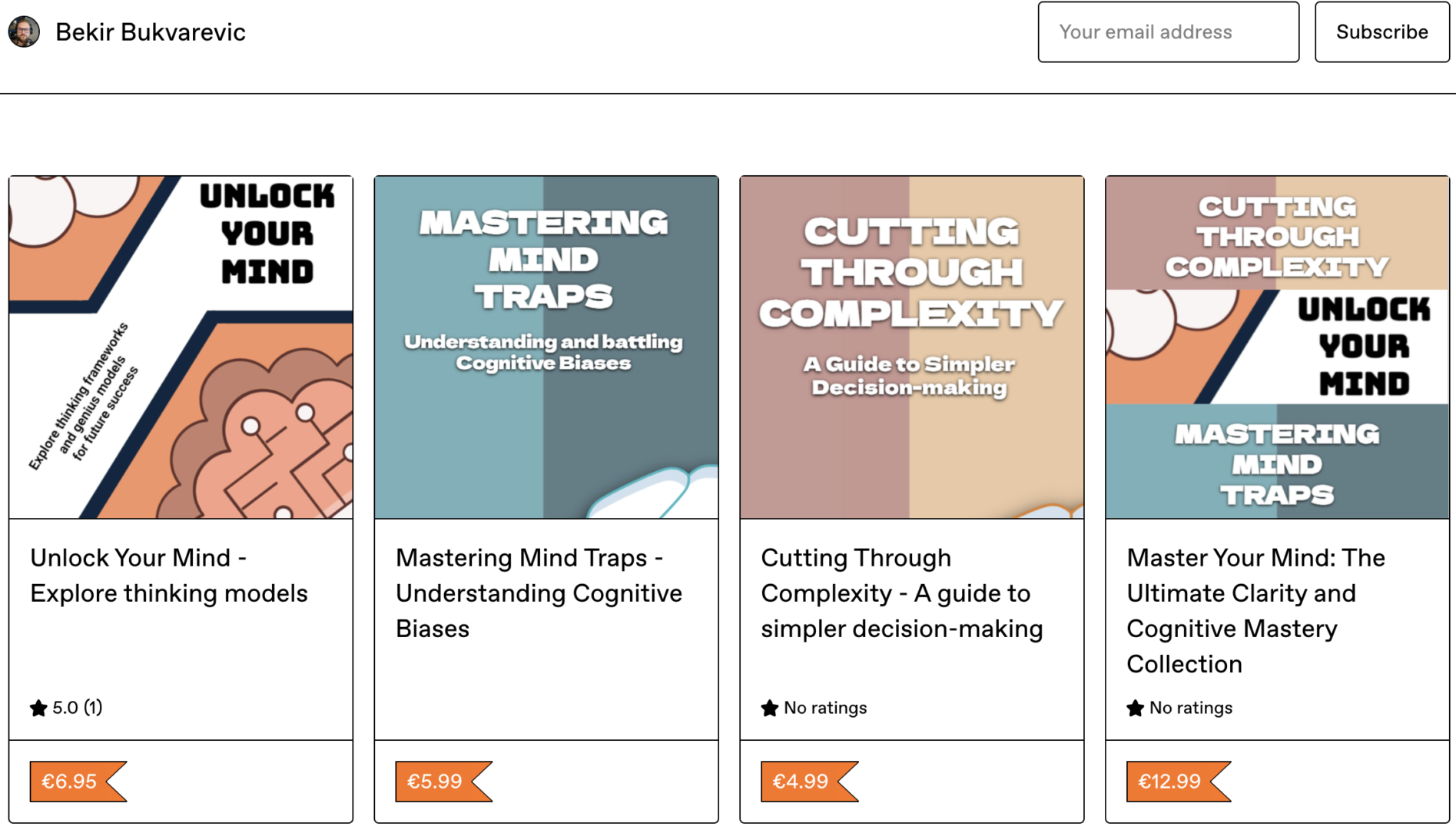Focus the email address input field
This screenshot has height=830, width=1456.
click(1168, 32)
